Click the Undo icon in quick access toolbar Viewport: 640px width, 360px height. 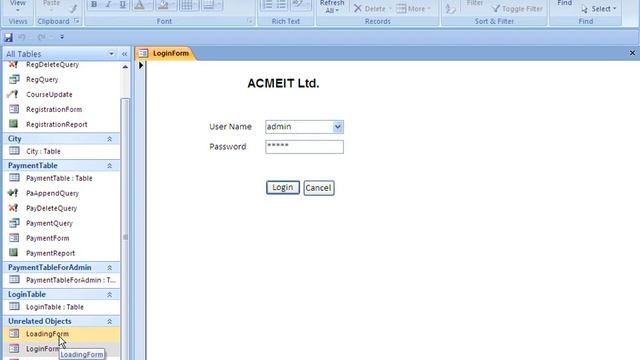pos(22,37)
